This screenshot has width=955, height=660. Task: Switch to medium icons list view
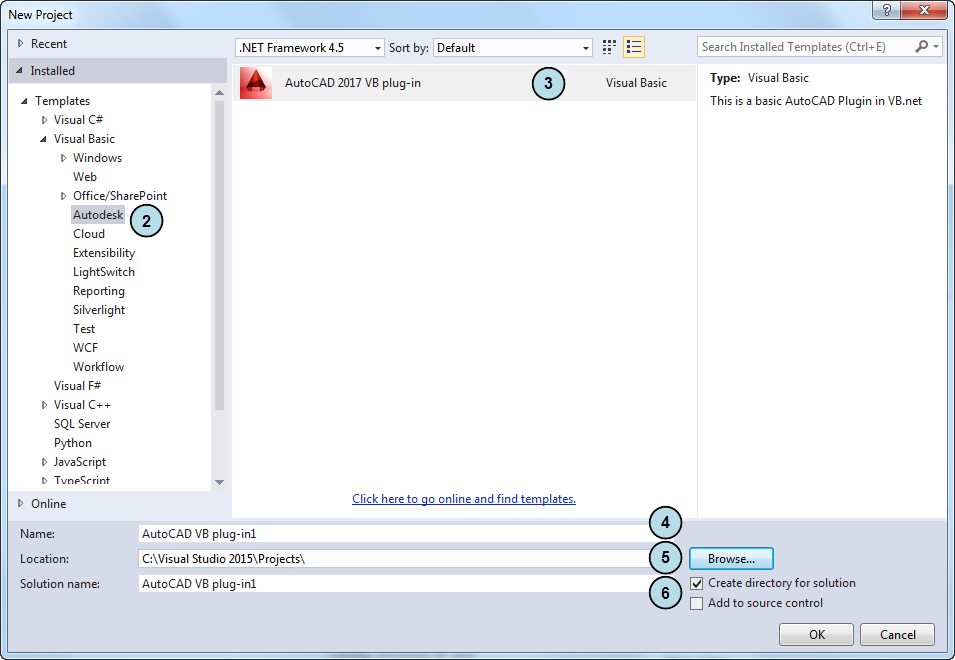[x=634, y=47]
